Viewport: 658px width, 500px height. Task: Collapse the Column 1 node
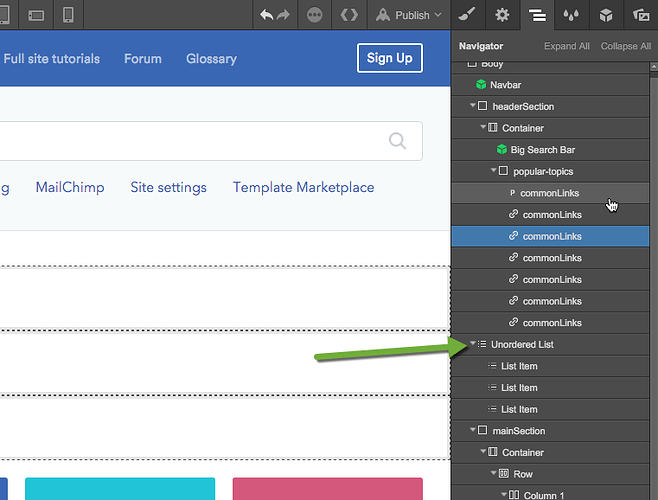[504, 494]
